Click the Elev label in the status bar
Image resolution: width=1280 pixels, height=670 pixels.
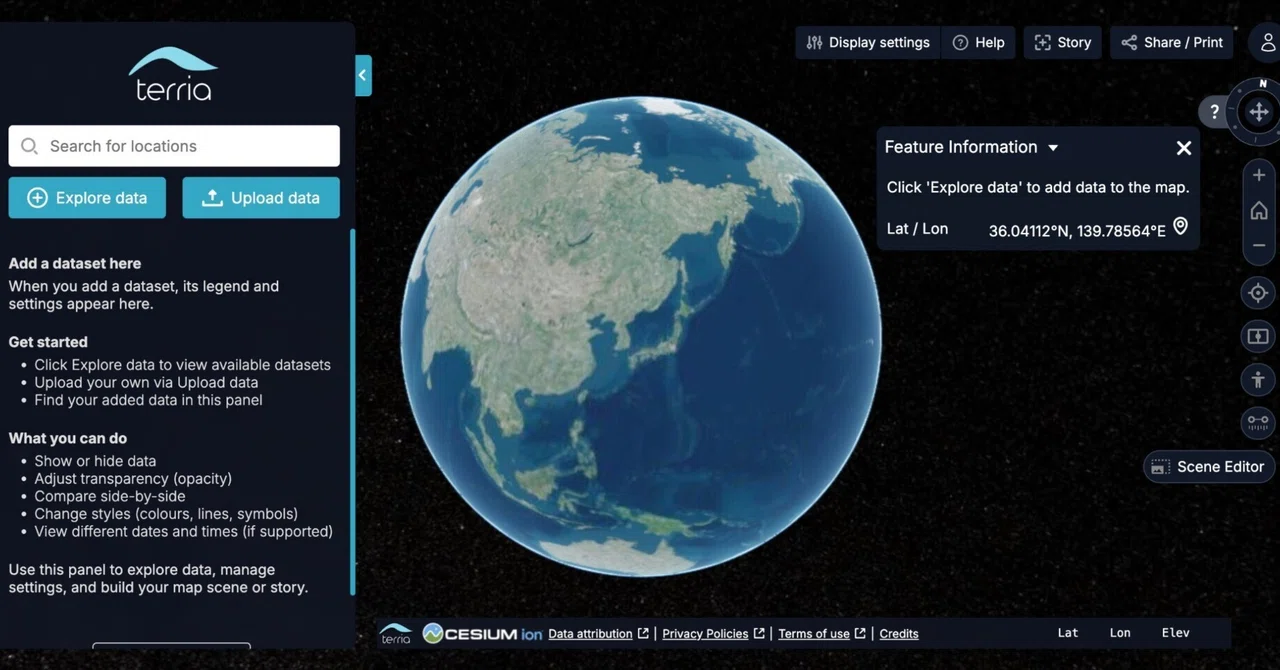1176,633
